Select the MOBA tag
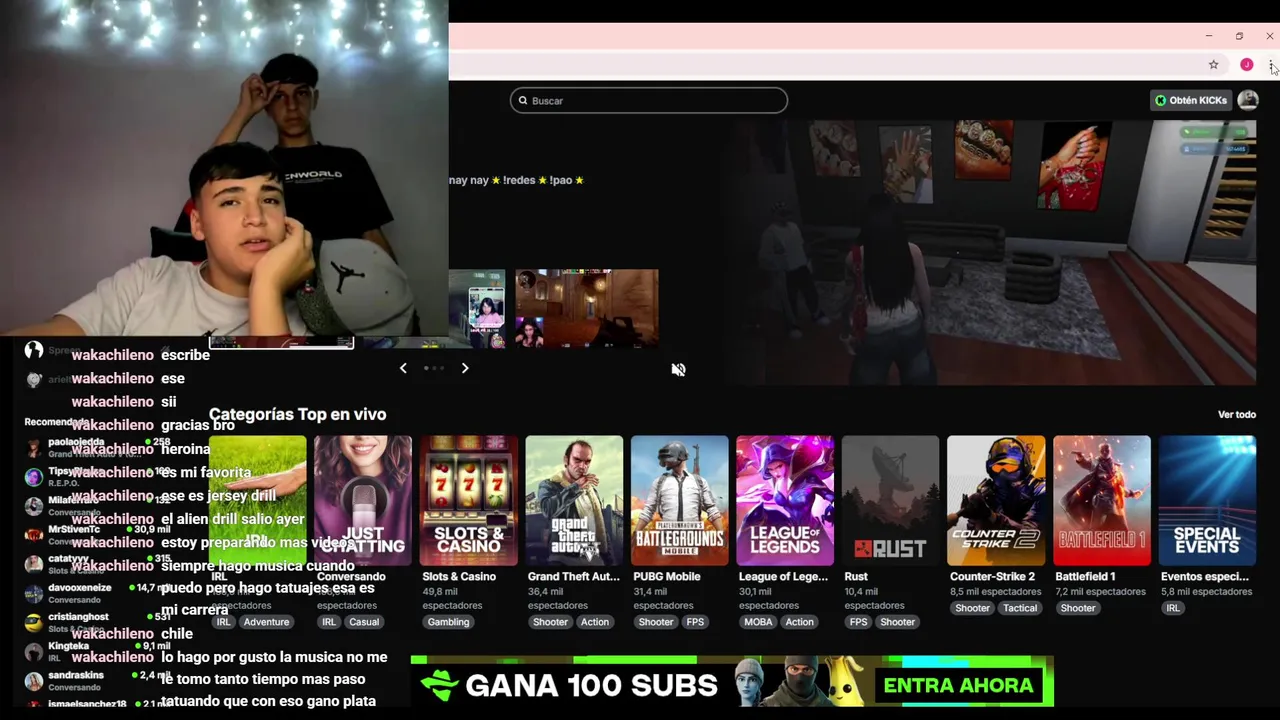The image size is (1280, 720). coord(758,622)
